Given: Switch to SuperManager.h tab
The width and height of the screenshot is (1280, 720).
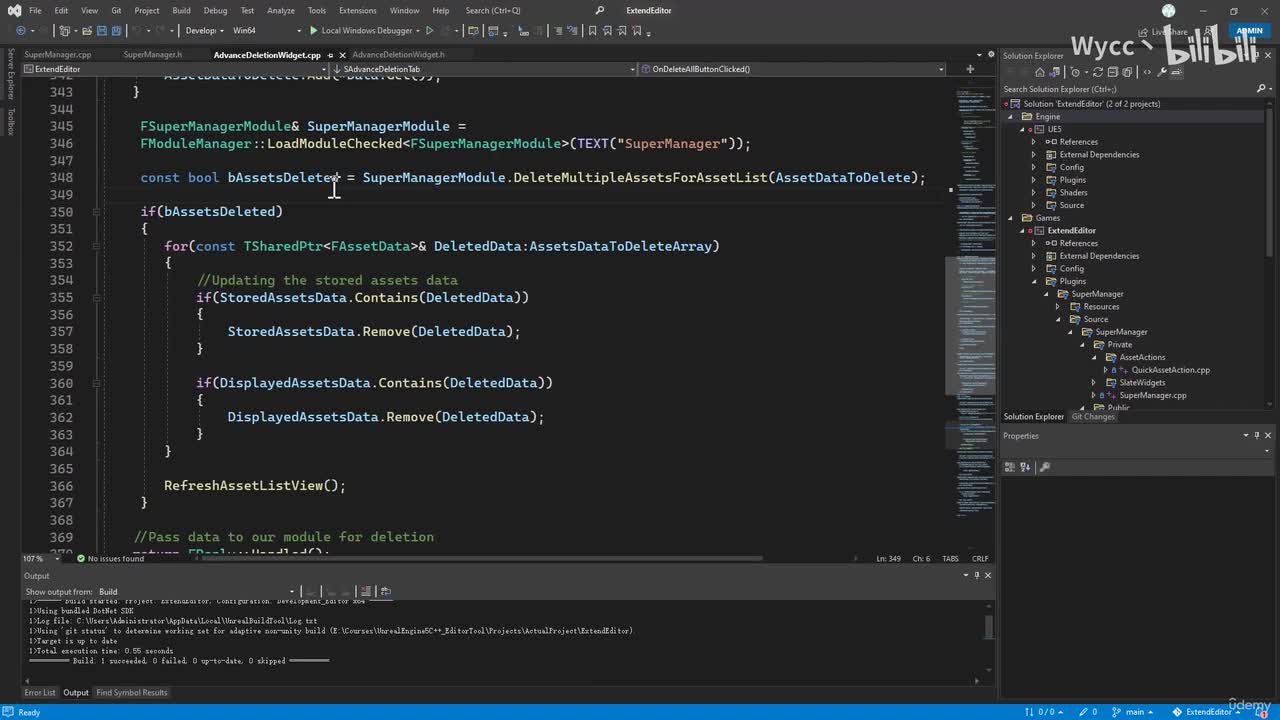Looking at the screenshot, I should pos(153,55).
